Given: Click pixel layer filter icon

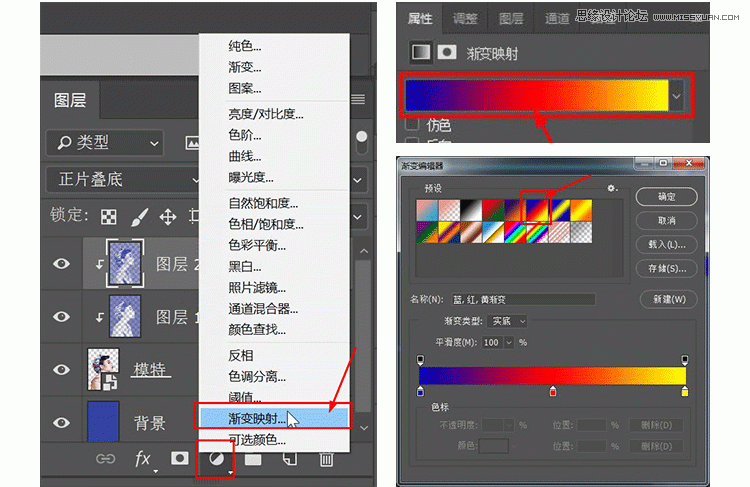Looking at the screenshot, I should (192, 142).
